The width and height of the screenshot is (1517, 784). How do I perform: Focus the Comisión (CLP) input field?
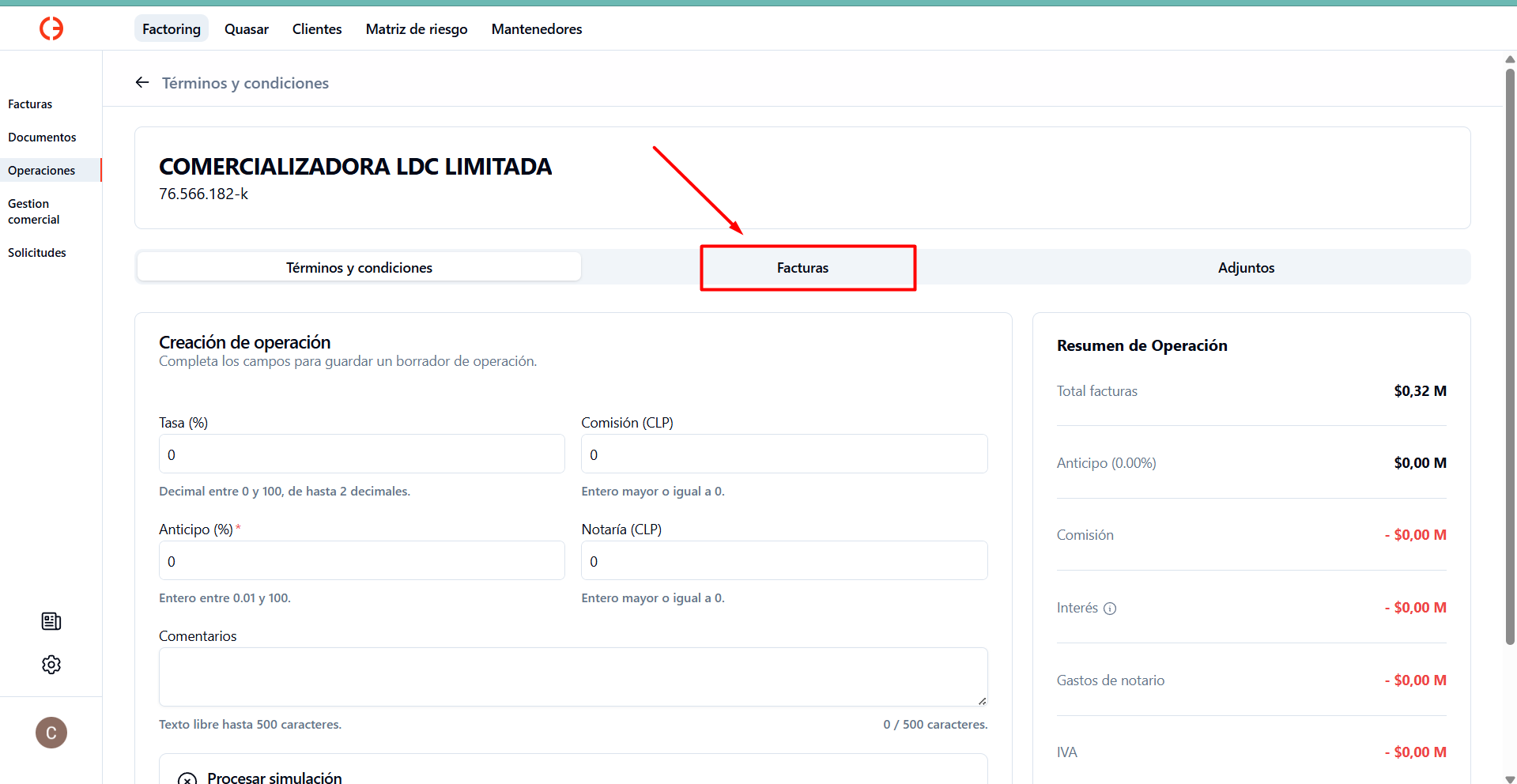point(783,454)
